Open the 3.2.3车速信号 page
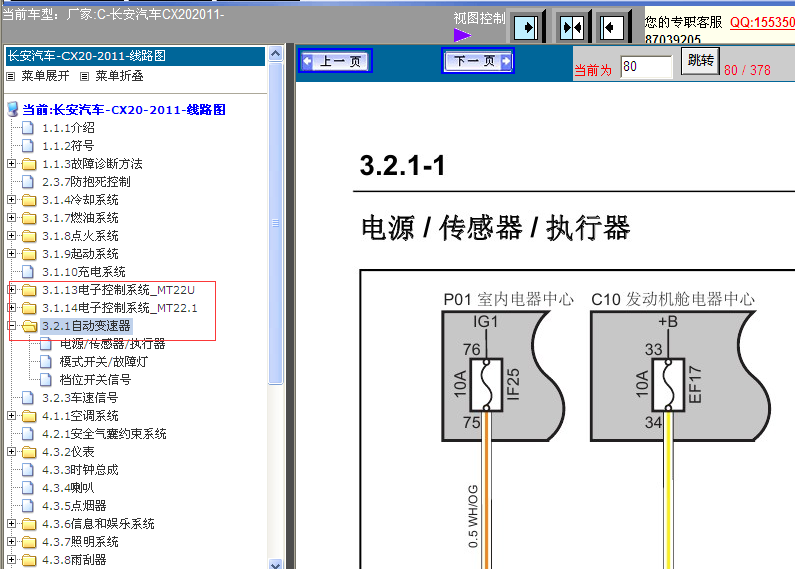Screen dimensions: 795x569 [x=80, y=398]
